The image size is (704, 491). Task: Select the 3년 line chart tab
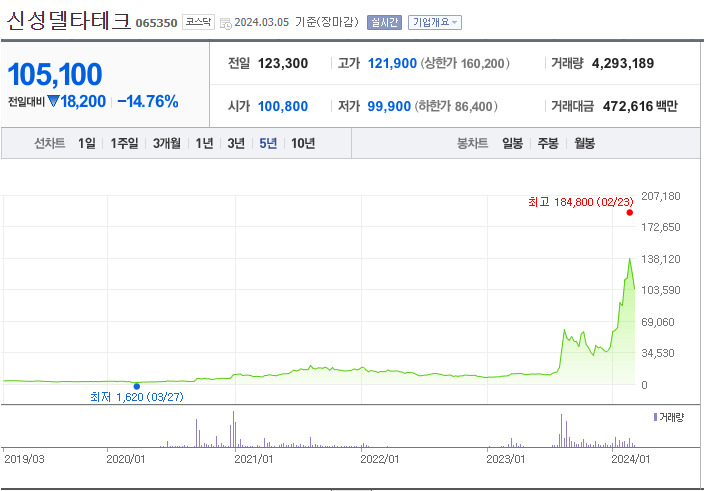tap(236, 143)
